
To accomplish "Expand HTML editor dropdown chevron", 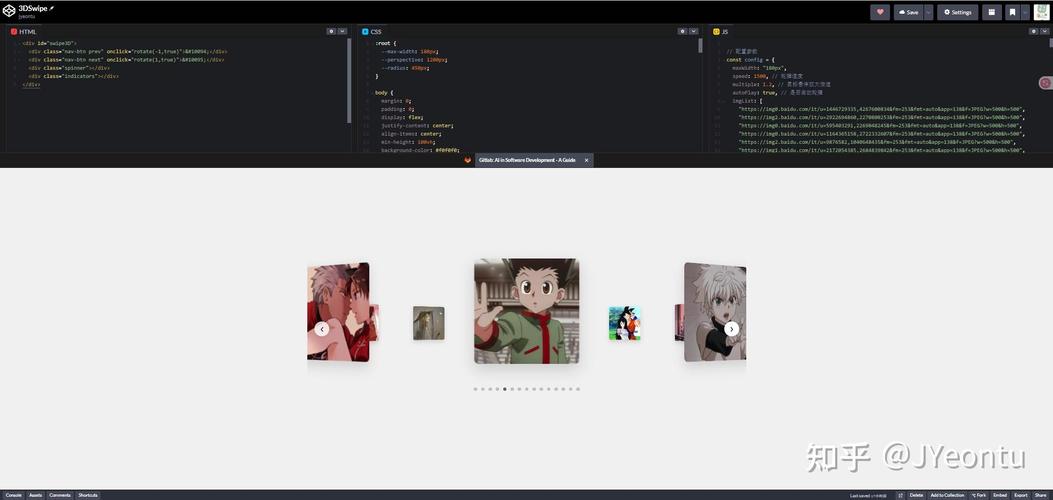I will click(x=342, y=31).
